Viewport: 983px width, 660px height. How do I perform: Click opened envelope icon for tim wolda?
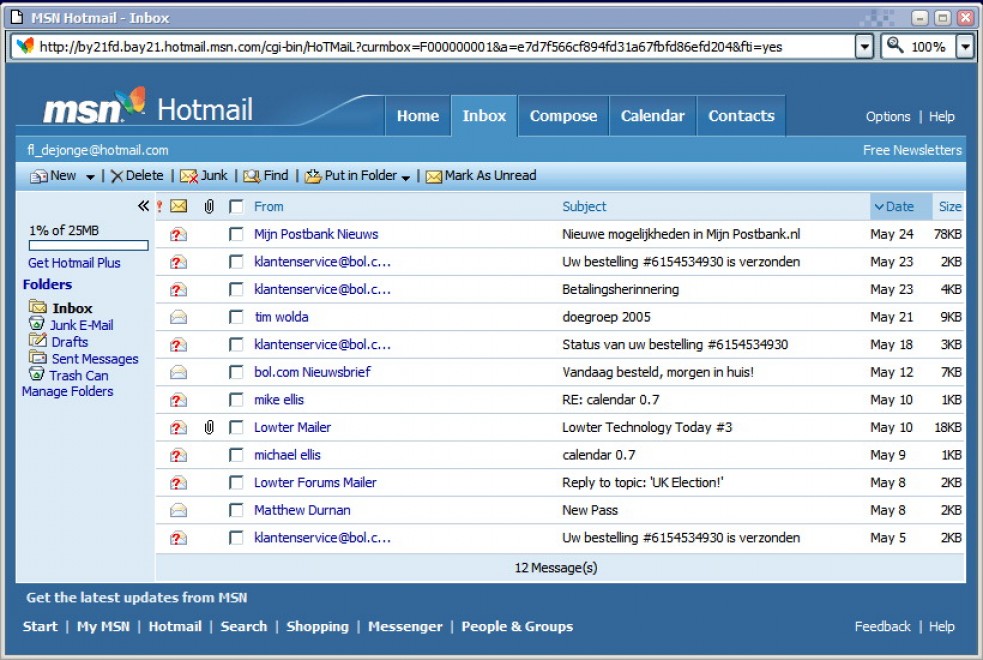click(x=179, y=317)
